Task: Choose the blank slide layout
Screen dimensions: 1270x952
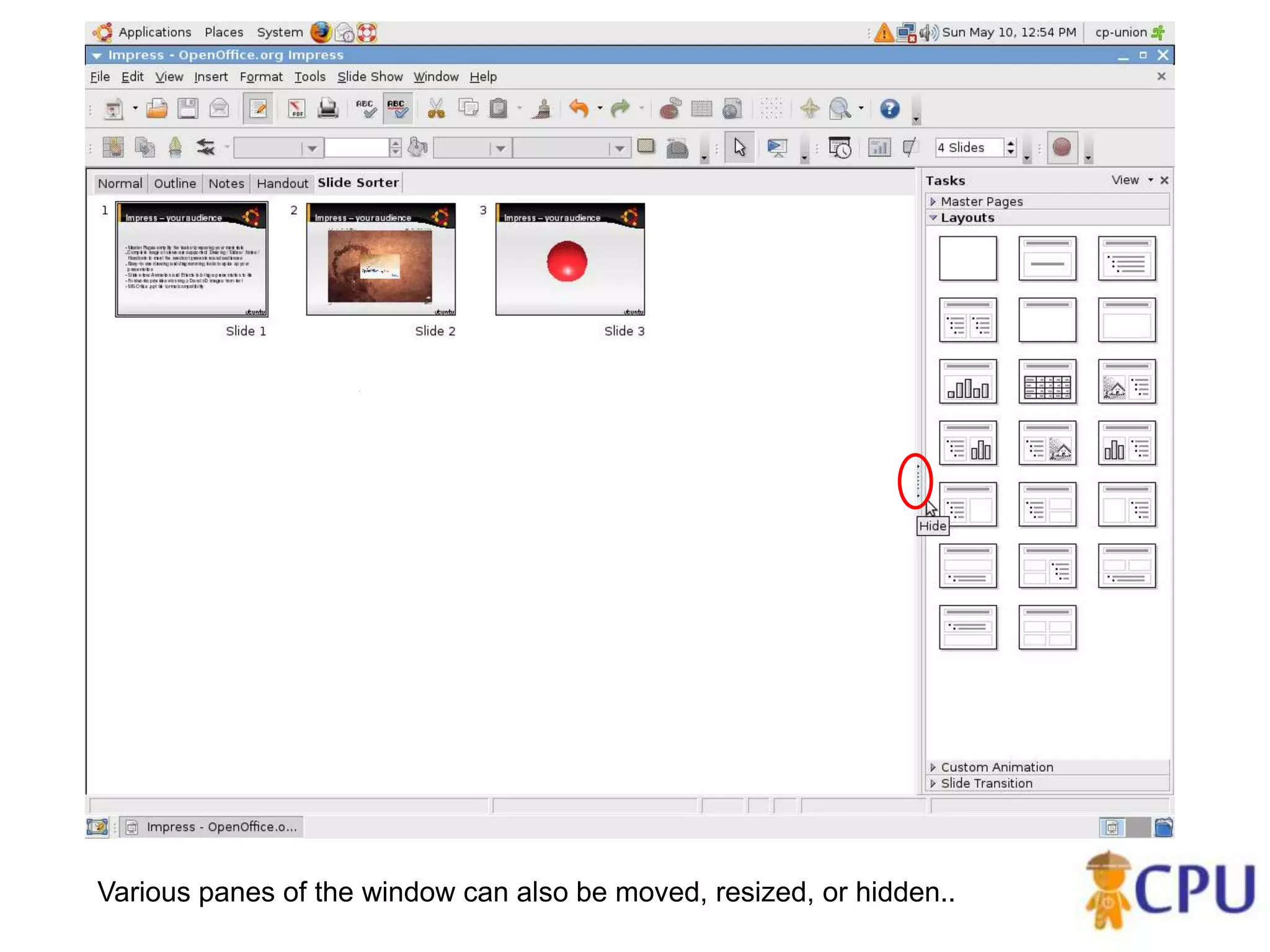Action: [x=968, y=258]
